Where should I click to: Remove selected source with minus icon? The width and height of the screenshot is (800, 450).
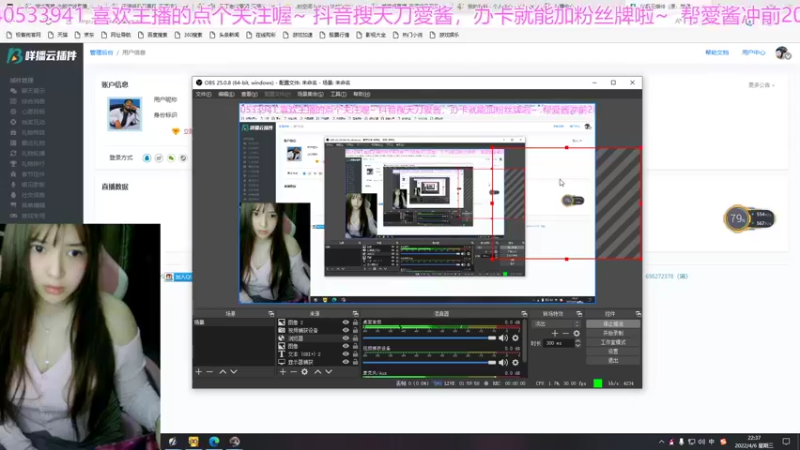pos(293,372)
